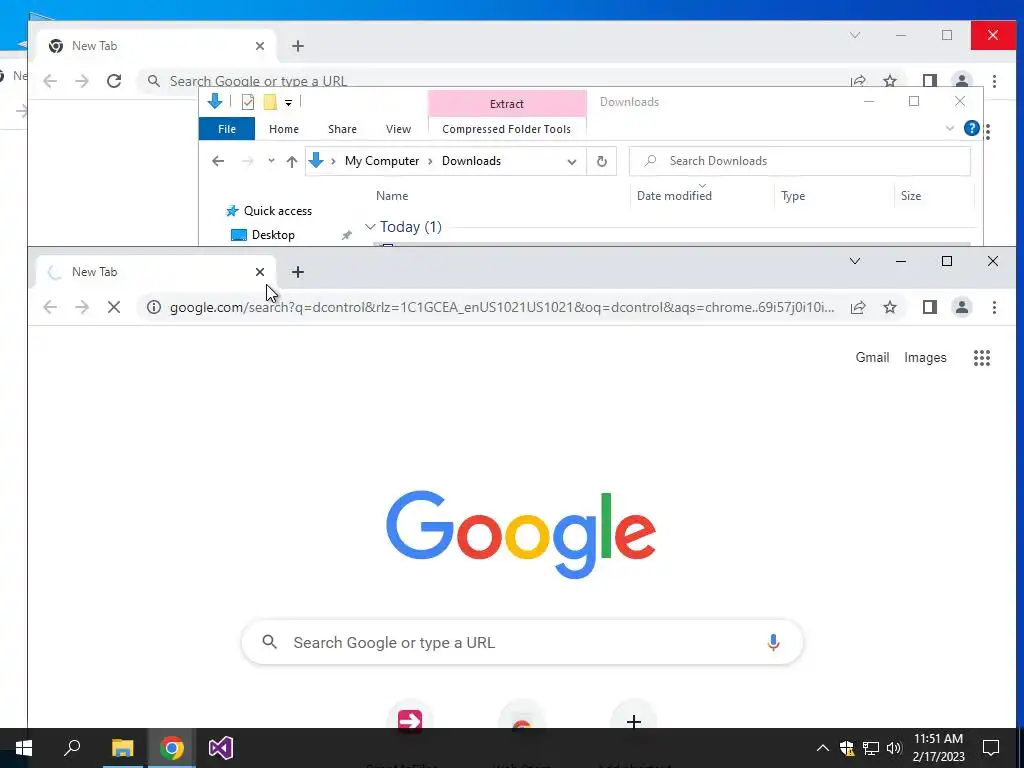Open side panel in back Chrome window

point(929,81)
